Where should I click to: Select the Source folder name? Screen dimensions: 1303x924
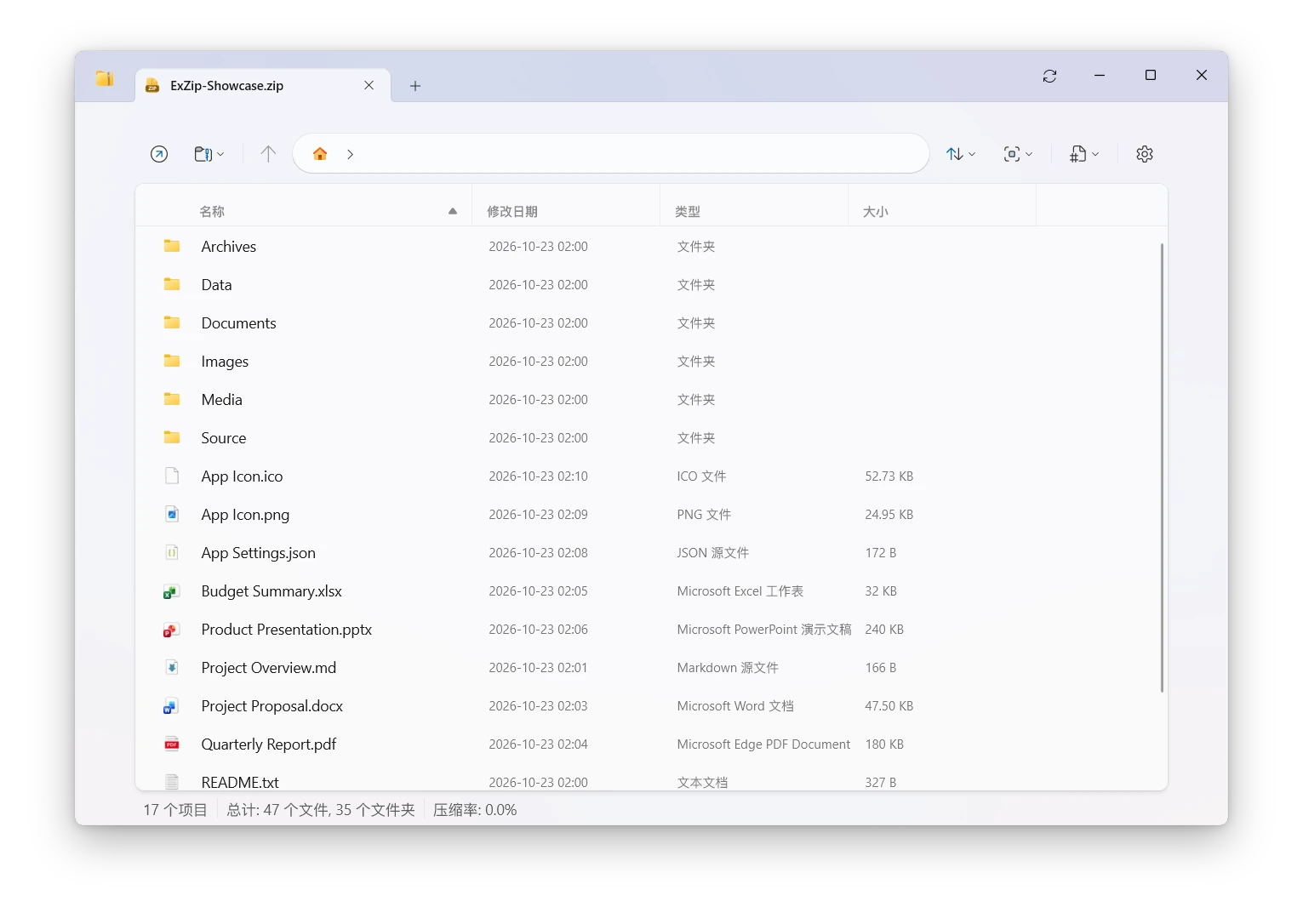click(x=224, y=438)
